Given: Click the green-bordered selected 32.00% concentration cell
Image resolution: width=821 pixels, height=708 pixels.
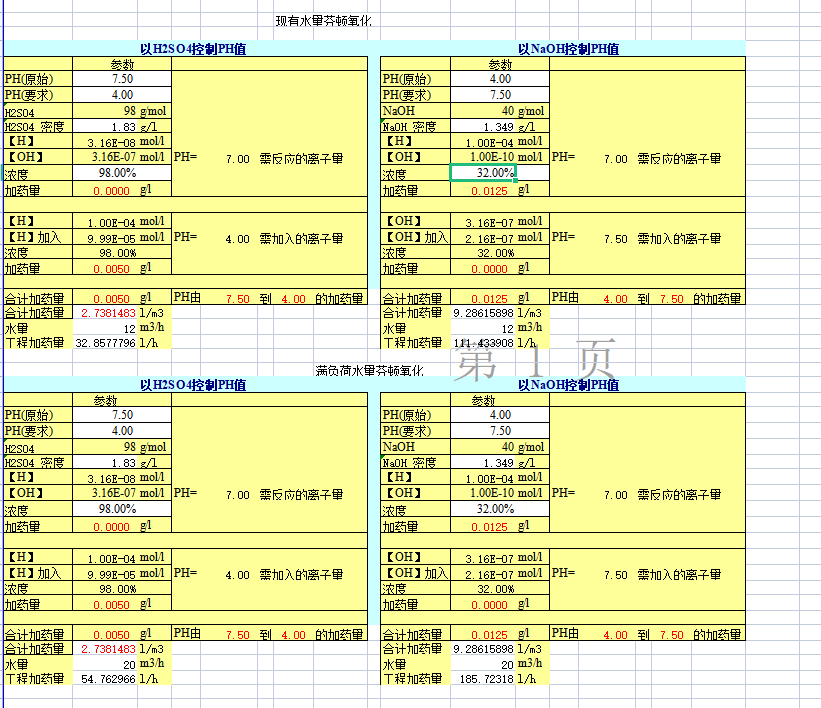Looking at the screenshot, I should click(483, 173).
